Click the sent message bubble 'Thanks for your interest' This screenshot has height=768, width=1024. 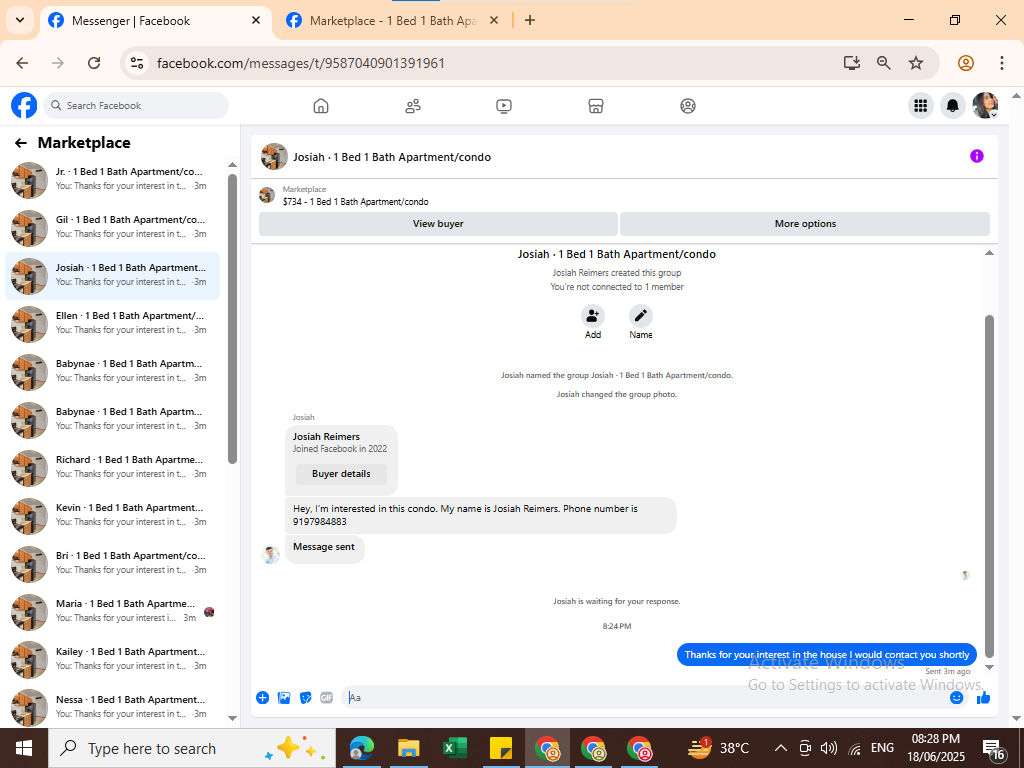point(827,654)
